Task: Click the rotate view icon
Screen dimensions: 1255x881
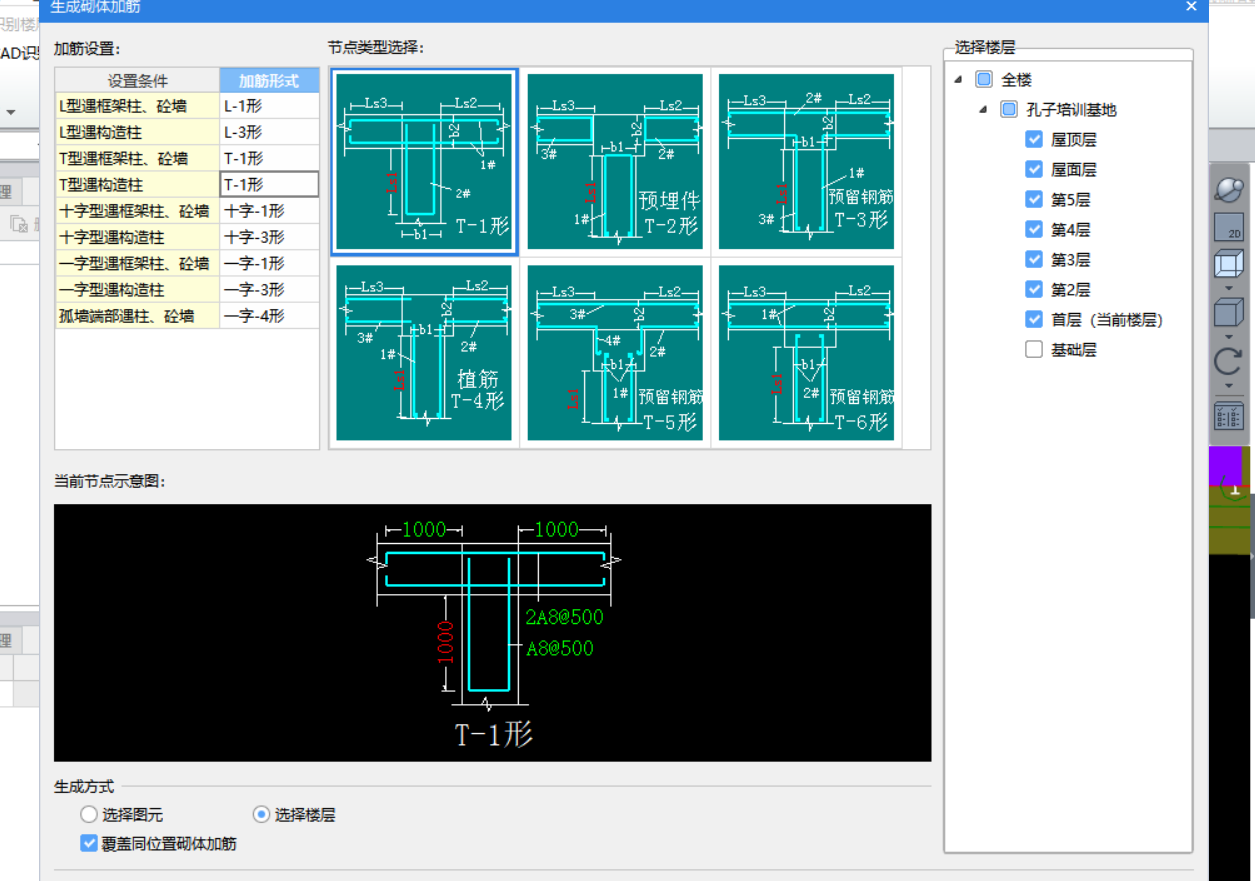Action: click(1228, 362)
